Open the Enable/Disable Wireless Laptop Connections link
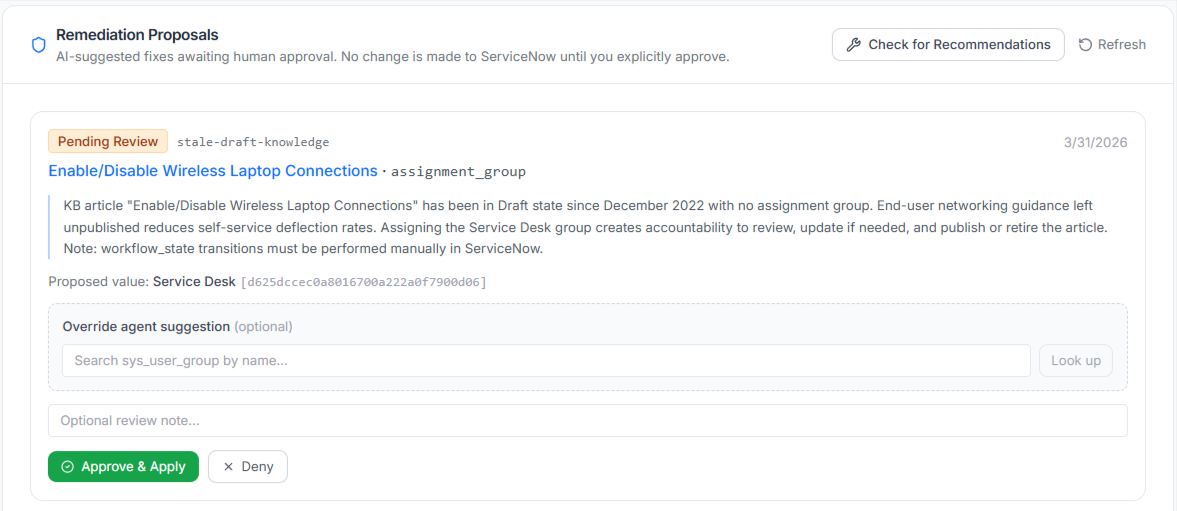1177x511 pixels. (x=213, y=171)
